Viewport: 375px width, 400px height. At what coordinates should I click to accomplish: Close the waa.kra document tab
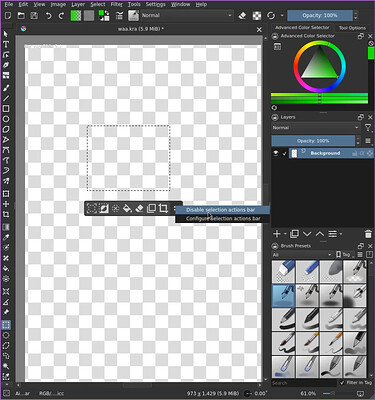(259, 30)
